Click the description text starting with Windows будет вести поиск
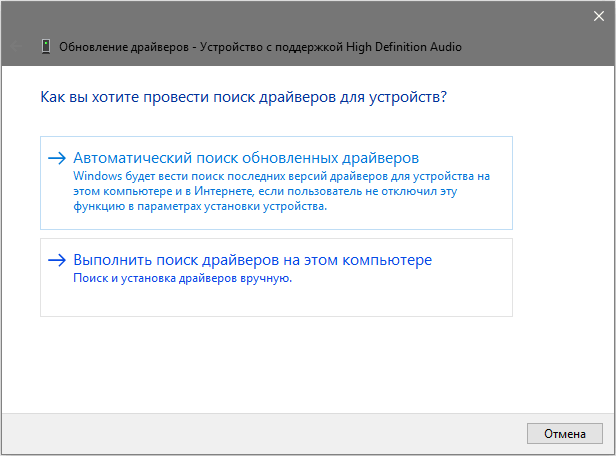Image resolution: width=616 pixels, height=456 pixels. point(281,176)
